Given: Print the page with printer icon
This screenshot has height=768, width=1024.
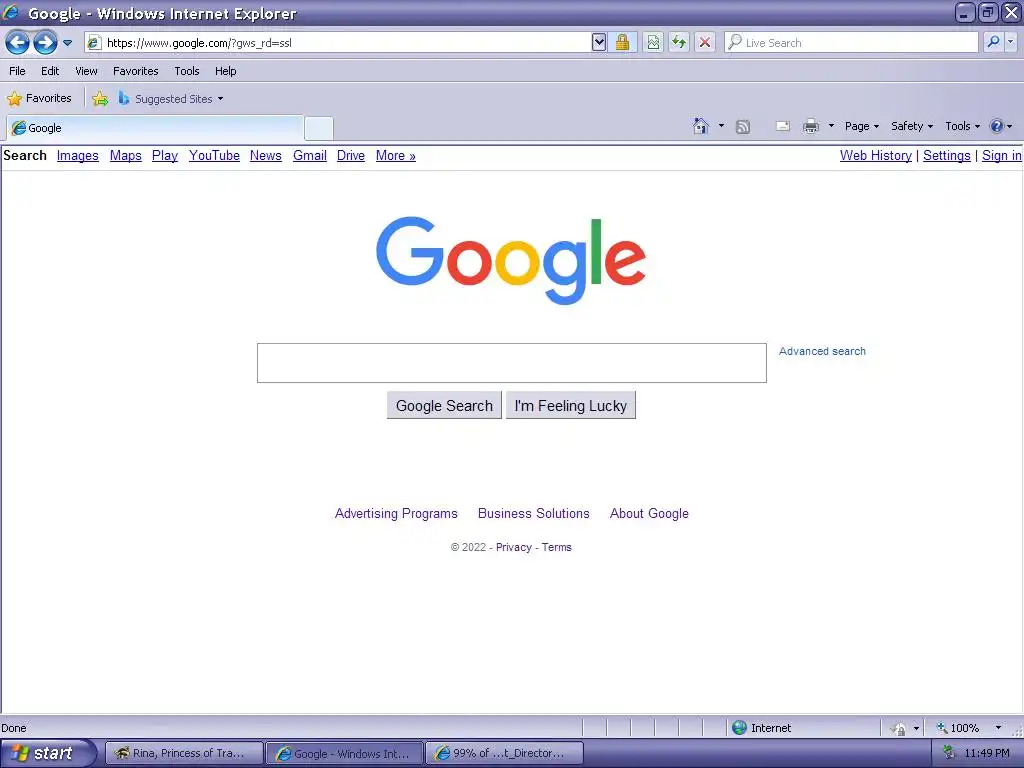Looking at the screenshot, I should [x=810, y=126].
